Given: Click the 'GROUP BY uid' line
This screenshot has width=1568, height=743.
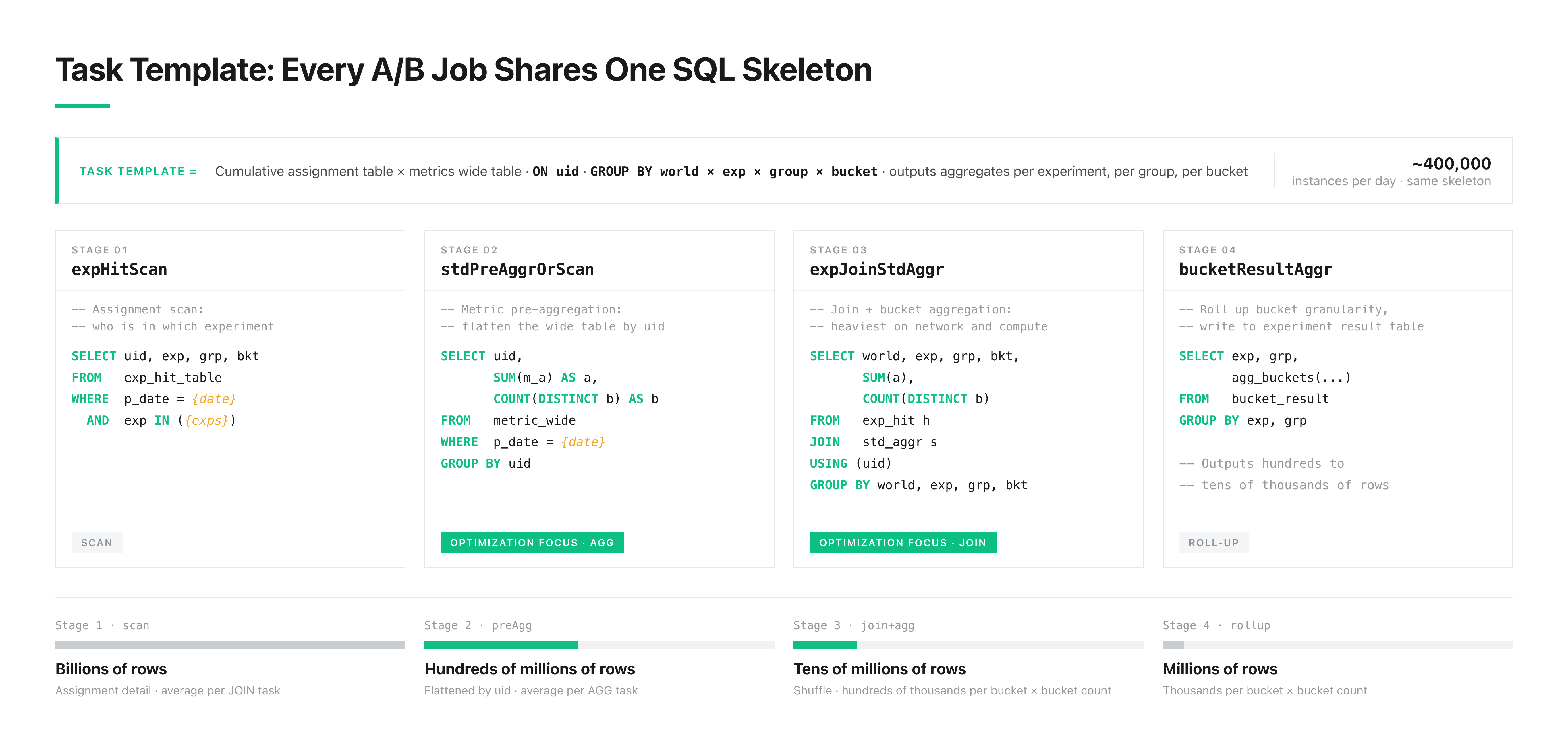Looking at the screenshot, I should coord(486,463).
